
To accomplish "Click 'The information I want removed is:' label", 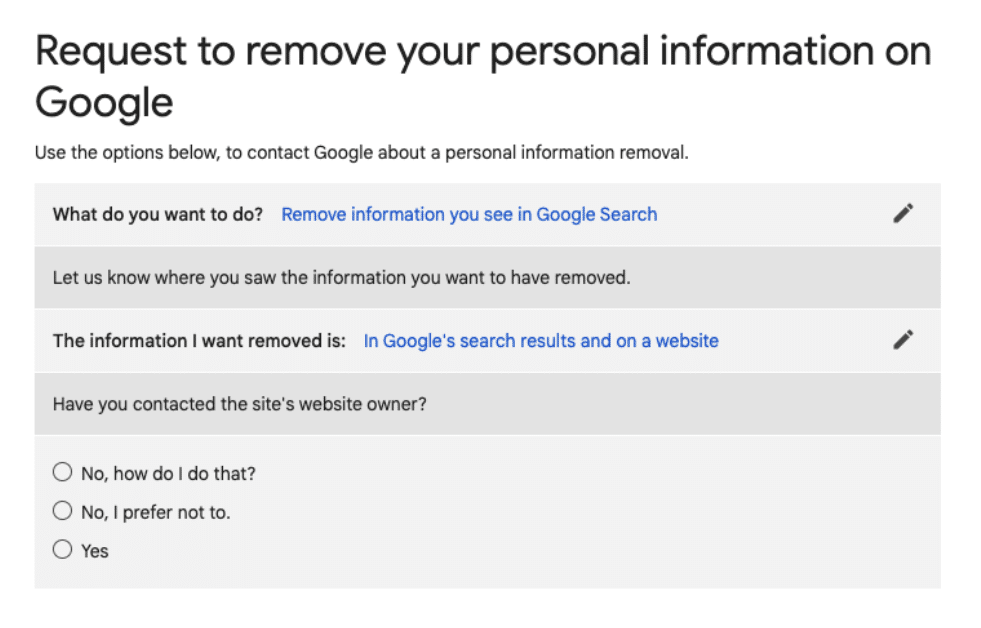I will pyautogui.click(x=199, y=341).
